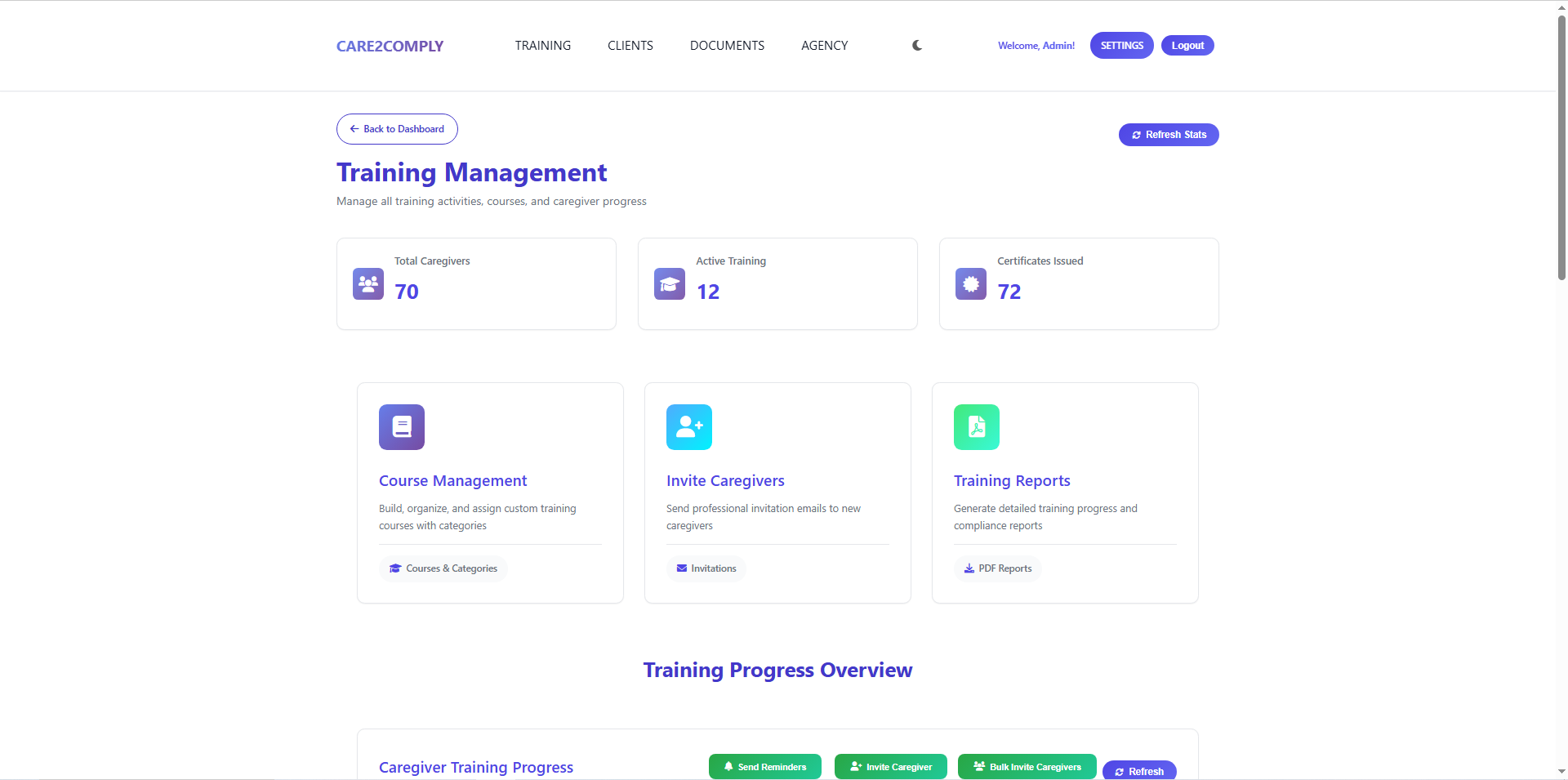Click Back to Dashboard

tap(397, 129)
